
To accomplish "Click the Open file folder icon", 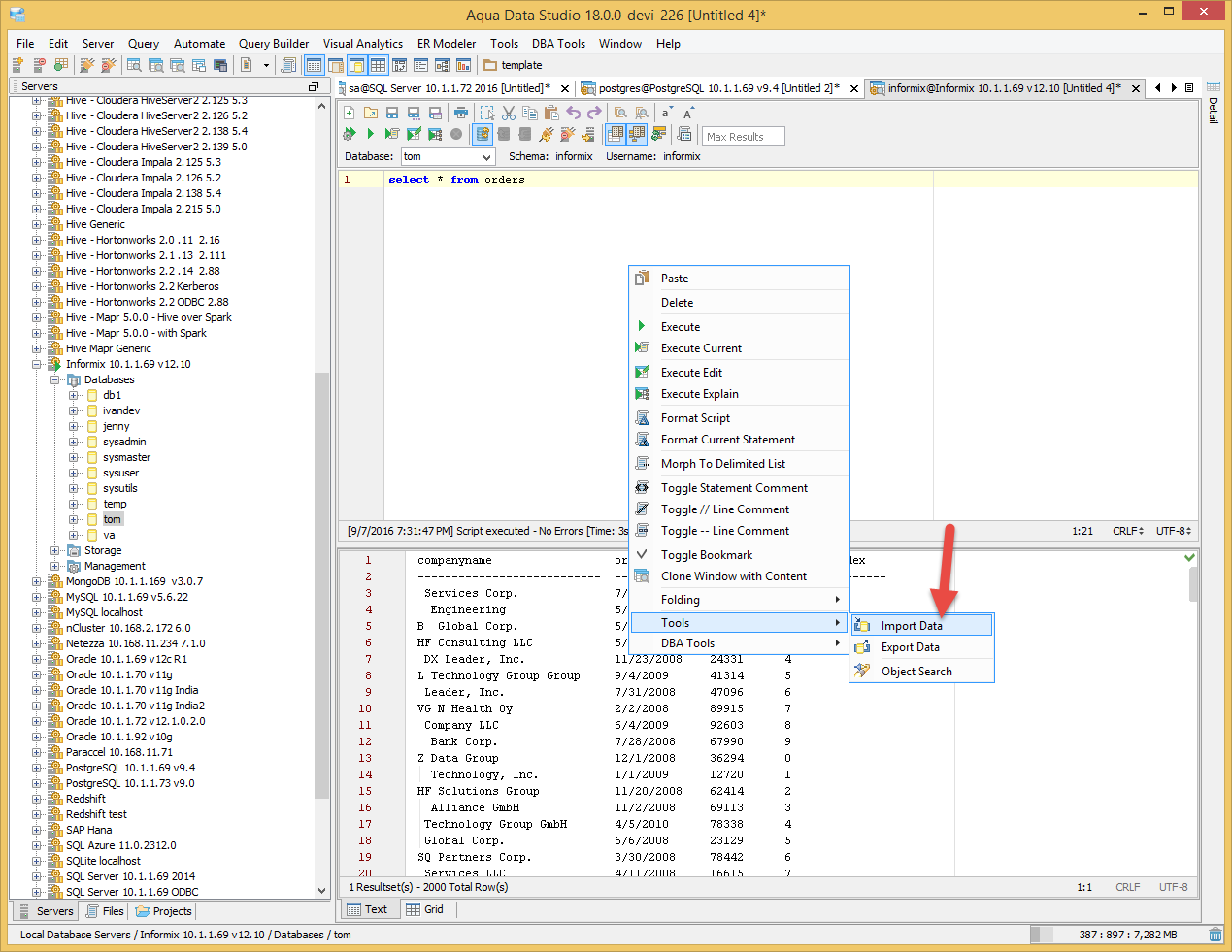I will point(371,114).
